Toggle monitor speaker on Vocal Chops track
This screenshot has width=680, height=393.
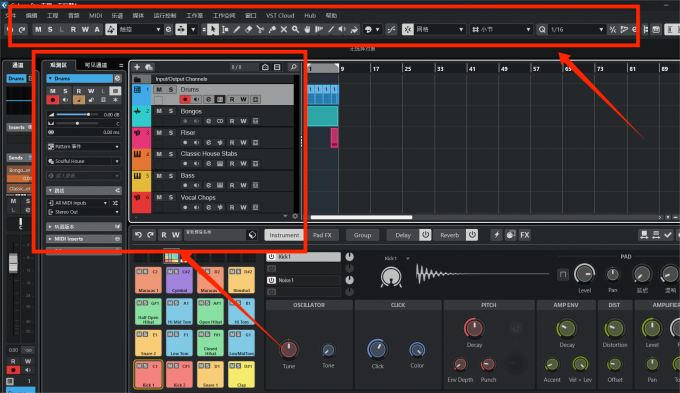click(196, 207)
